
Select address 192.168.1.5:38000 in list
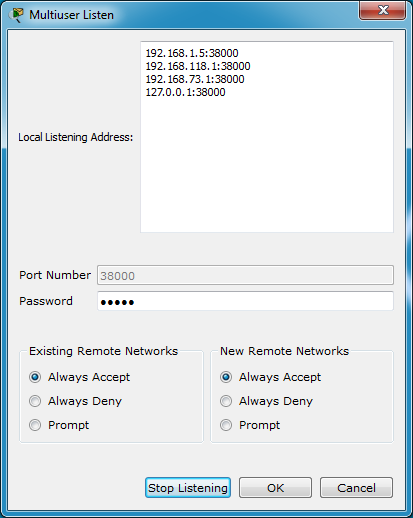[192, 53]
